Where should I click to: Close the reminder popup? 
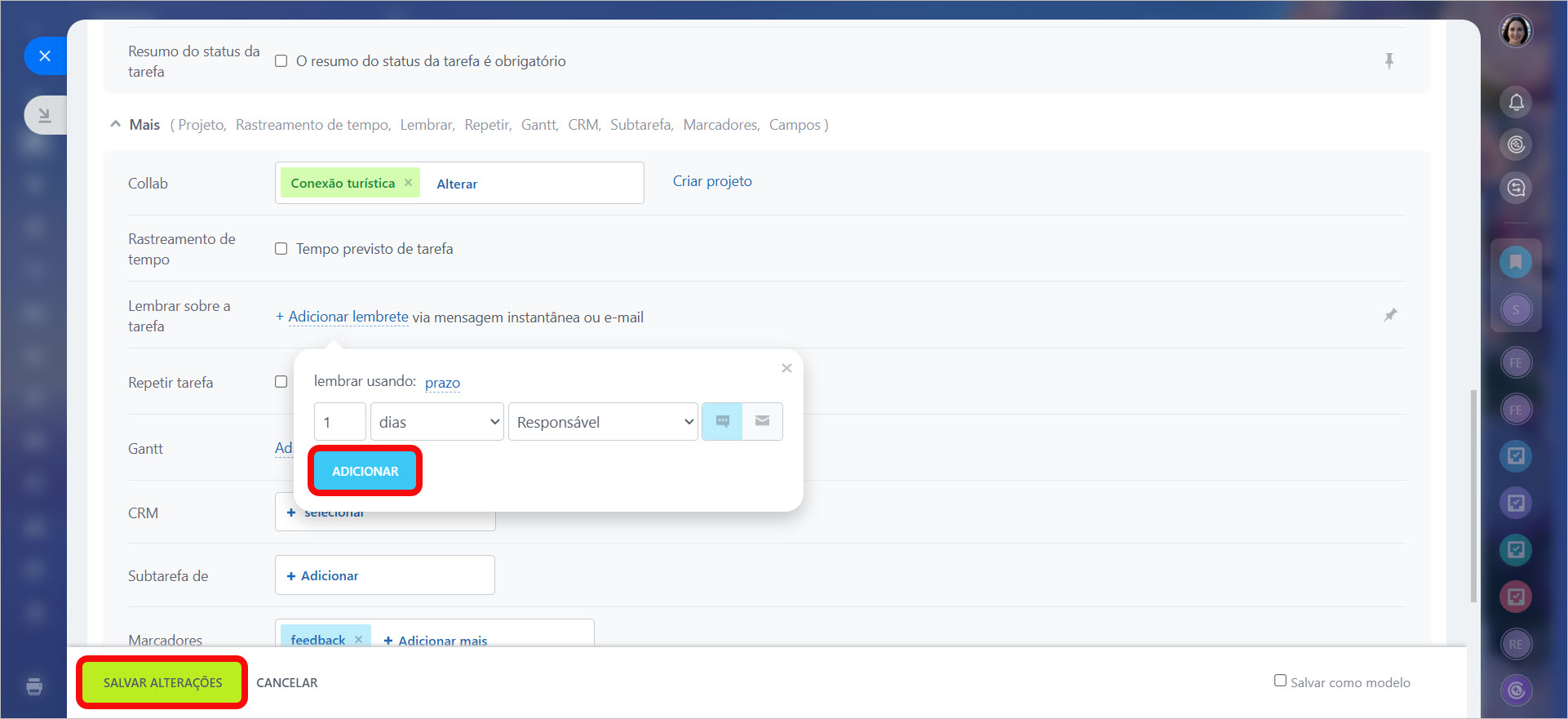(786, 368)
